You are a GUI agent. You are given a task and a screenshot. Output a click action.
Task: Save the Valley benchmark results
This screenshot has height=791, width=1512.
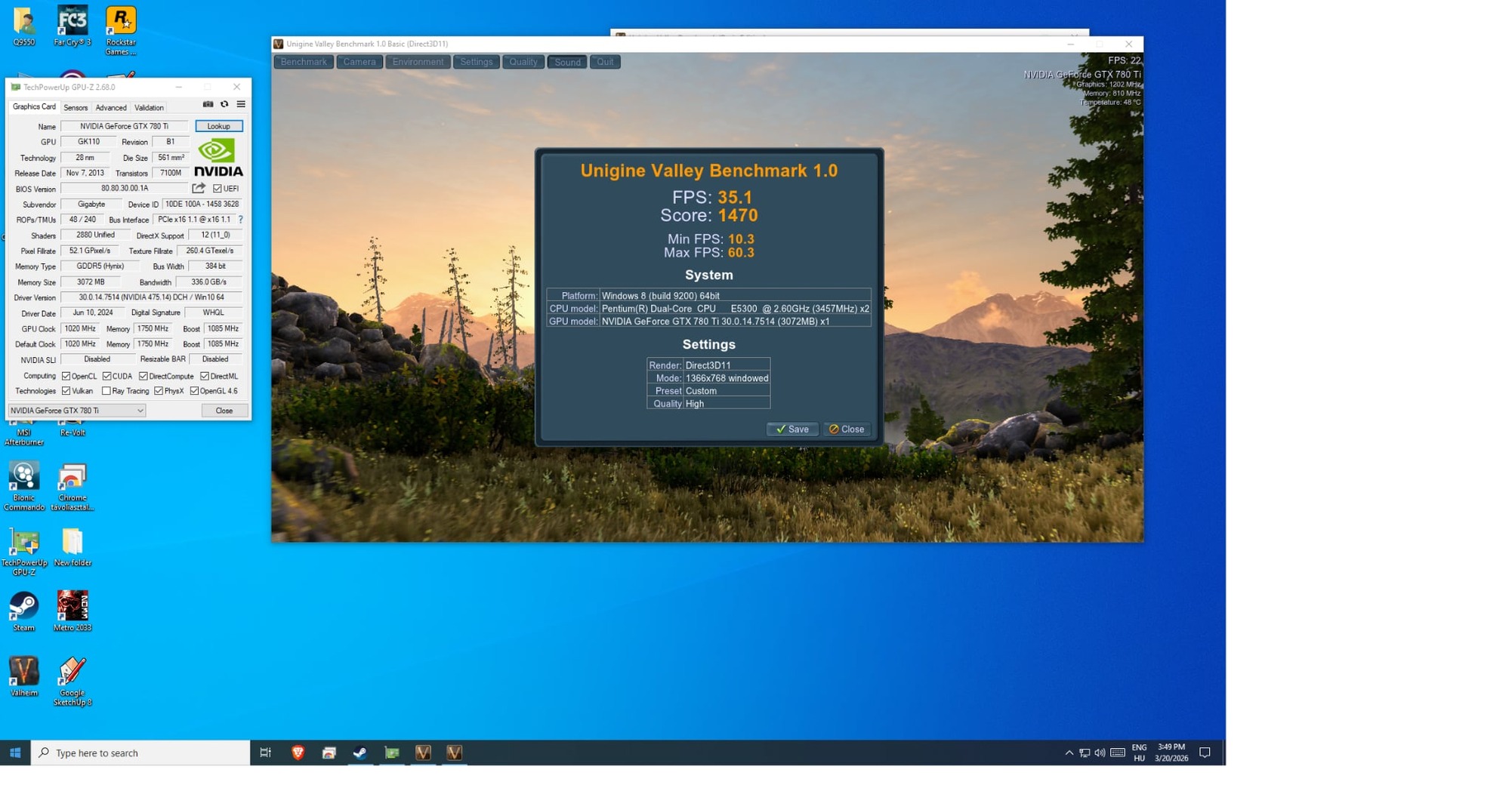tap(792, 429)
